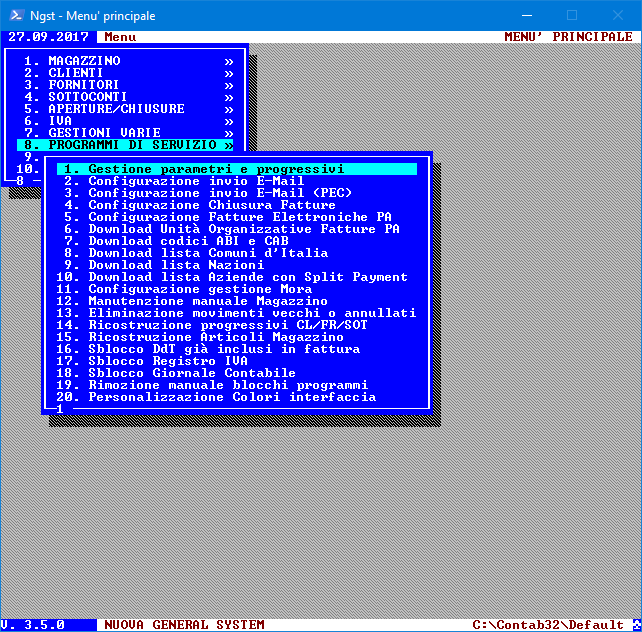Select Gestione parametri e progressivi
Screen dimensions: 642x632
tap(216, 169)
